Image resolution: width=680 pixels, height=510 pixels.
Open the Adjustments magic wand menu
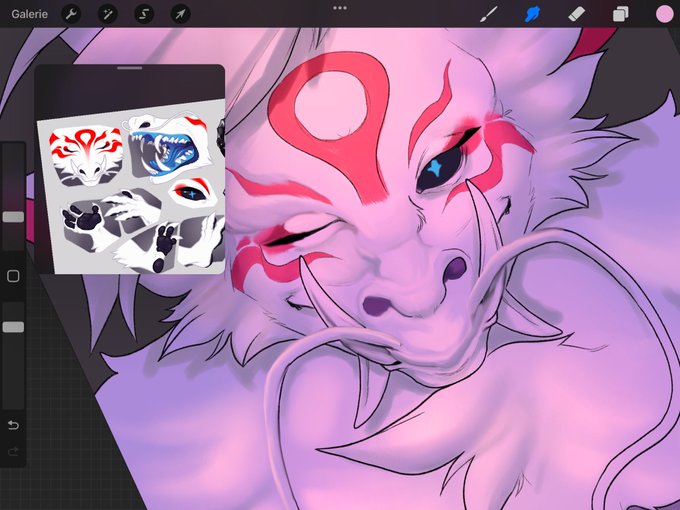point(107,14)
